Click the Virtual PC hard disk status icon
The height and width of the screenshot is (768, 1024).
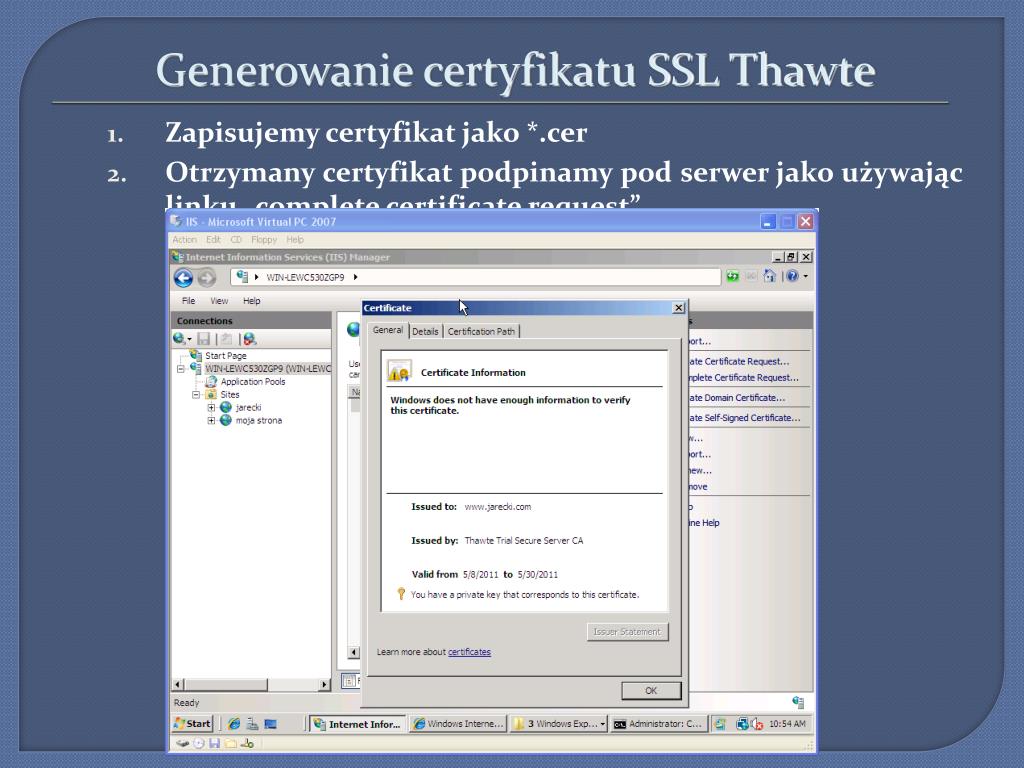(x=183, y=743)
